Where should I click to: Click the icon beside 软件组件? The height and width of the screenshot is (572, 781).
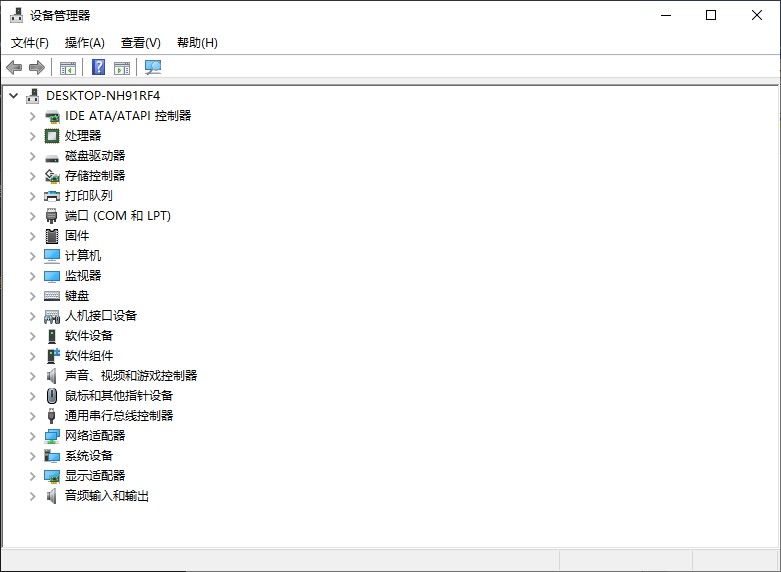(x=52, y=356)
